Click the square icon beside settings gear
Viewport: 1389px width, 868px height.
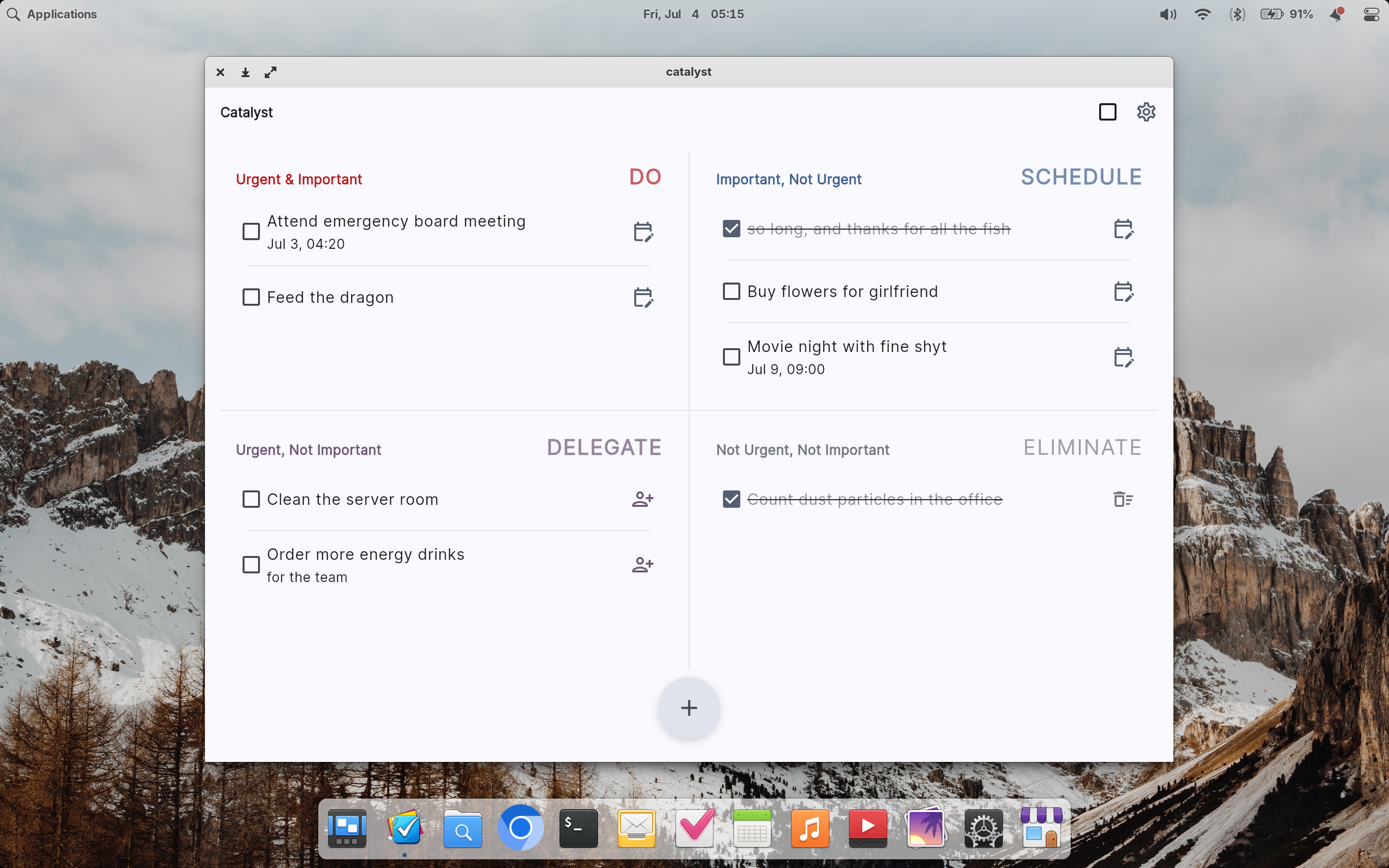(1108, 112)
